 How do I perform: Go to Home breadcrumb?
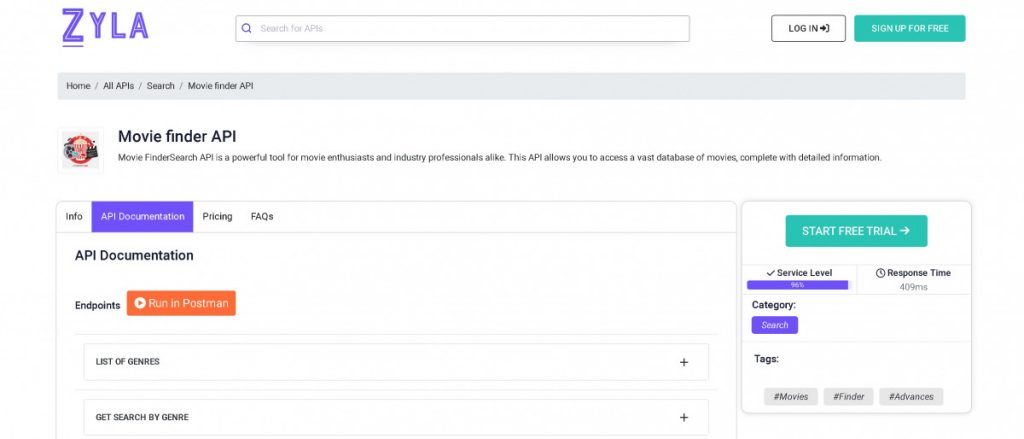[x=78, y=86]
